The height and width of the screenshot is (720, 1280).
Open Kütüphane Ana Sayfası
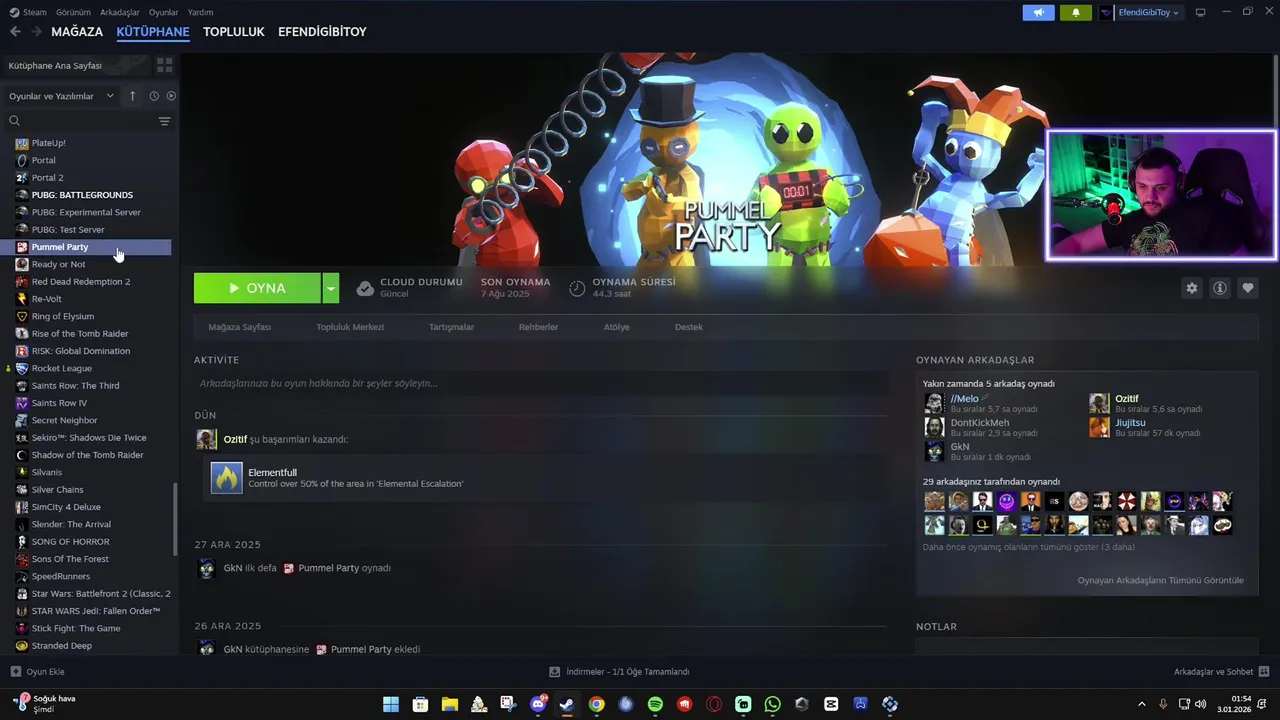click(x=55, y=65)
